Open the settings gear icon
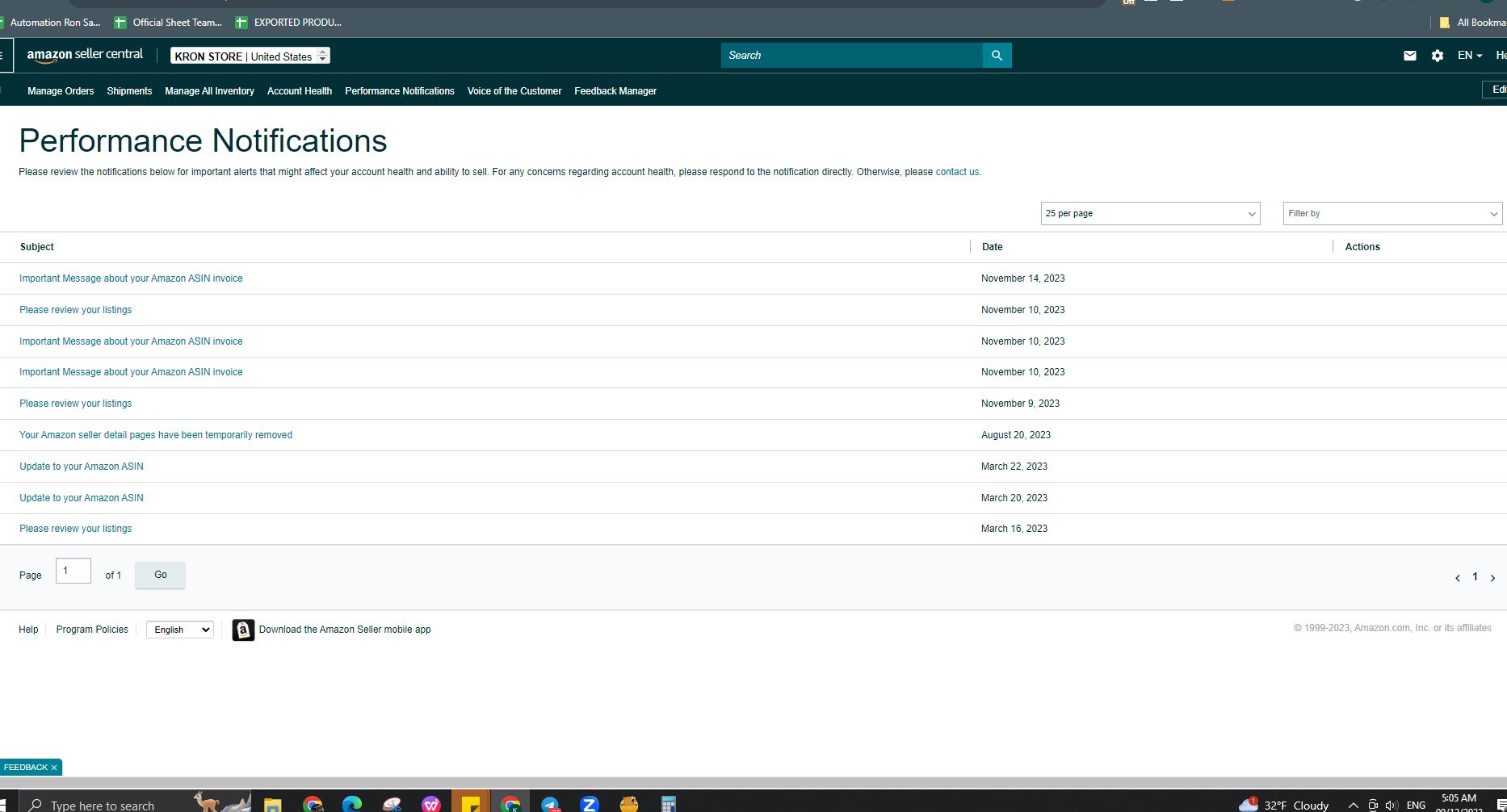This screenshot has height=812, width=1507. pos(1438,56)
